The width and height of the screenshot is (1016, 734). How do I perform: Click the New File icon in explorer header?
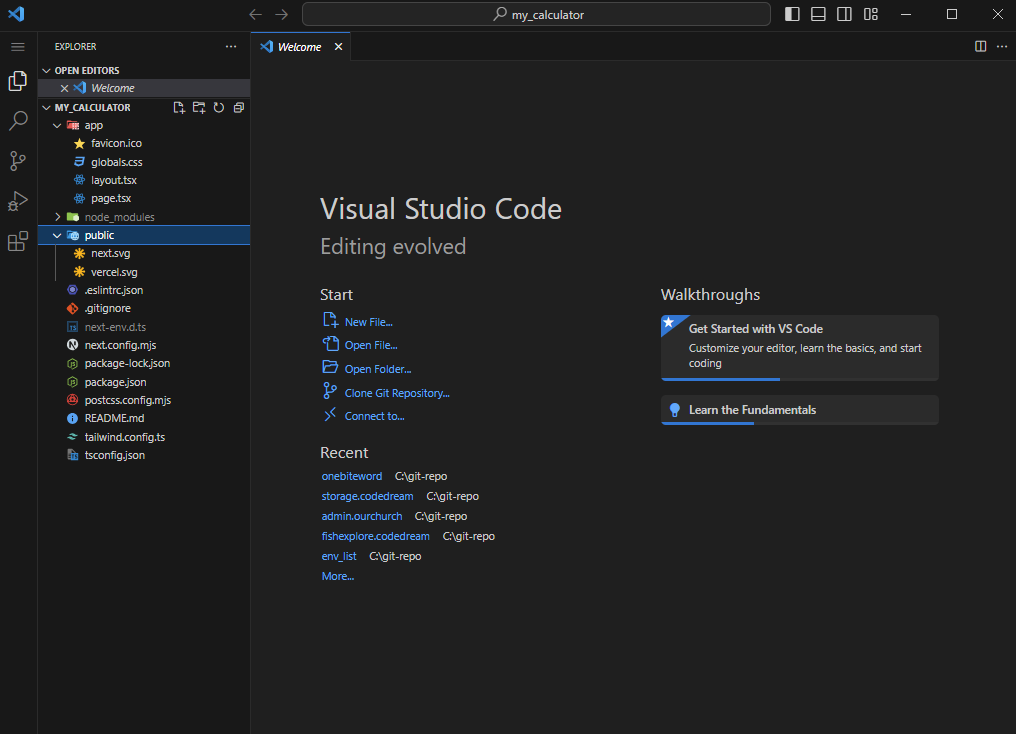179,107
